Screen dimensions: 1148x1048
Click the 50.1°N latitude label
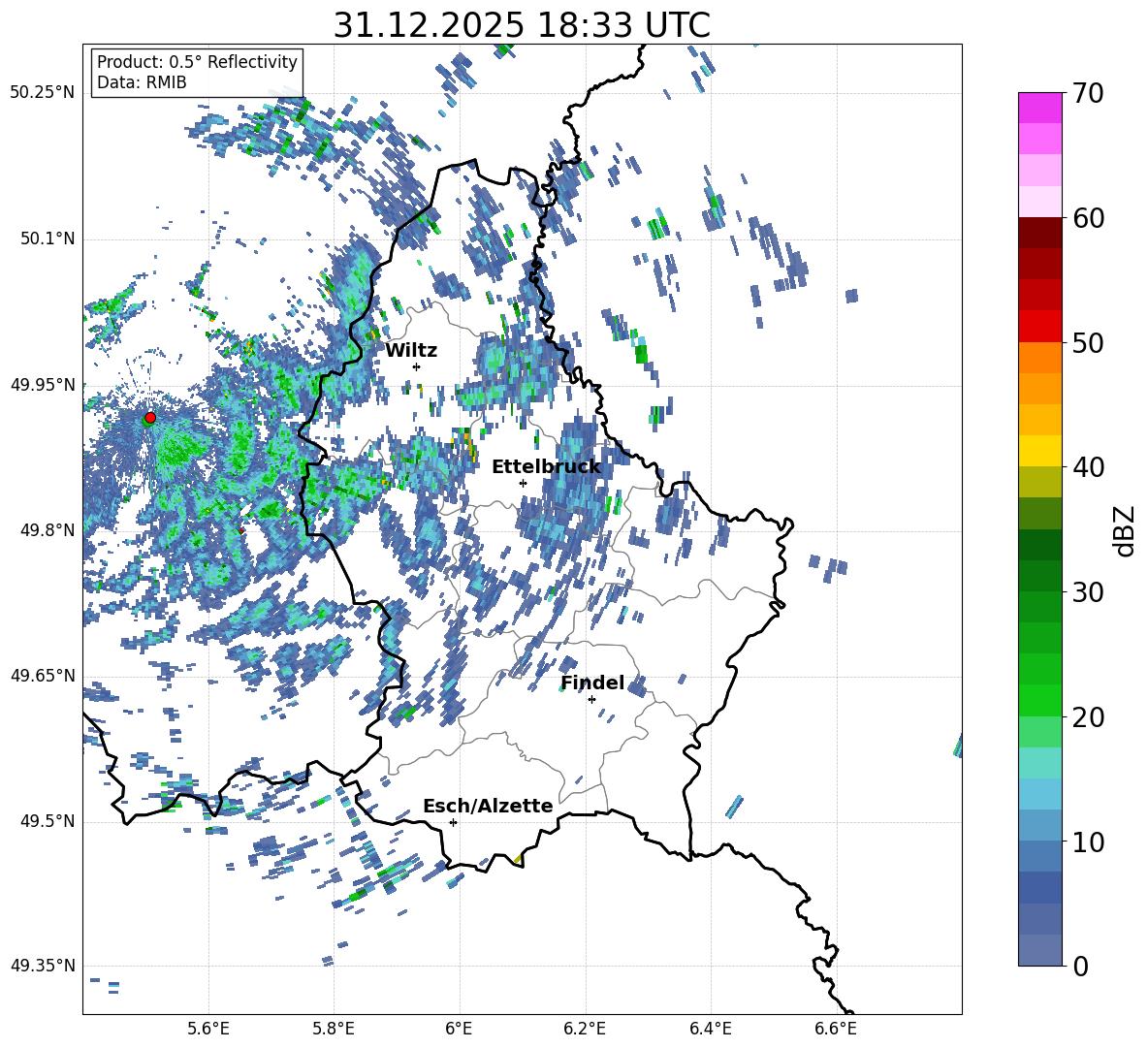click(x=47, y=239)
